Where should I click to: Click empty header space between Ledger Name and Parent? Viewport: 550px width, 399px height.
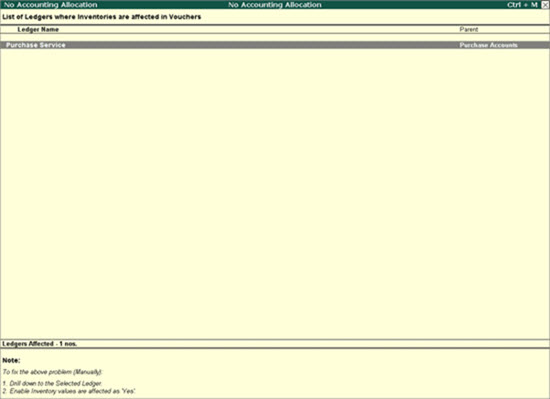[259, 29]
